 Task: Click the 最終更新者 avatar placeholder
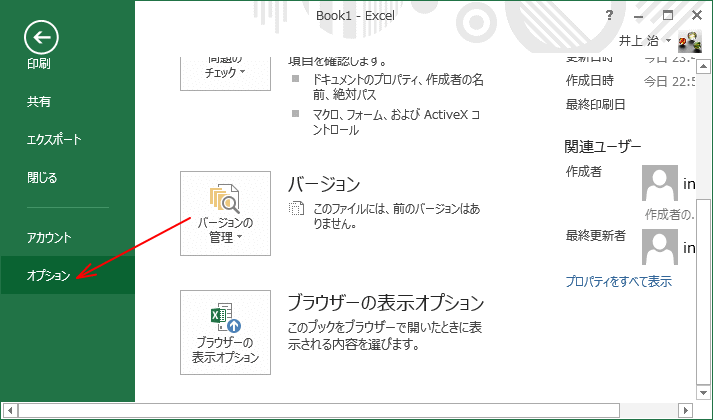pos(660,247)
